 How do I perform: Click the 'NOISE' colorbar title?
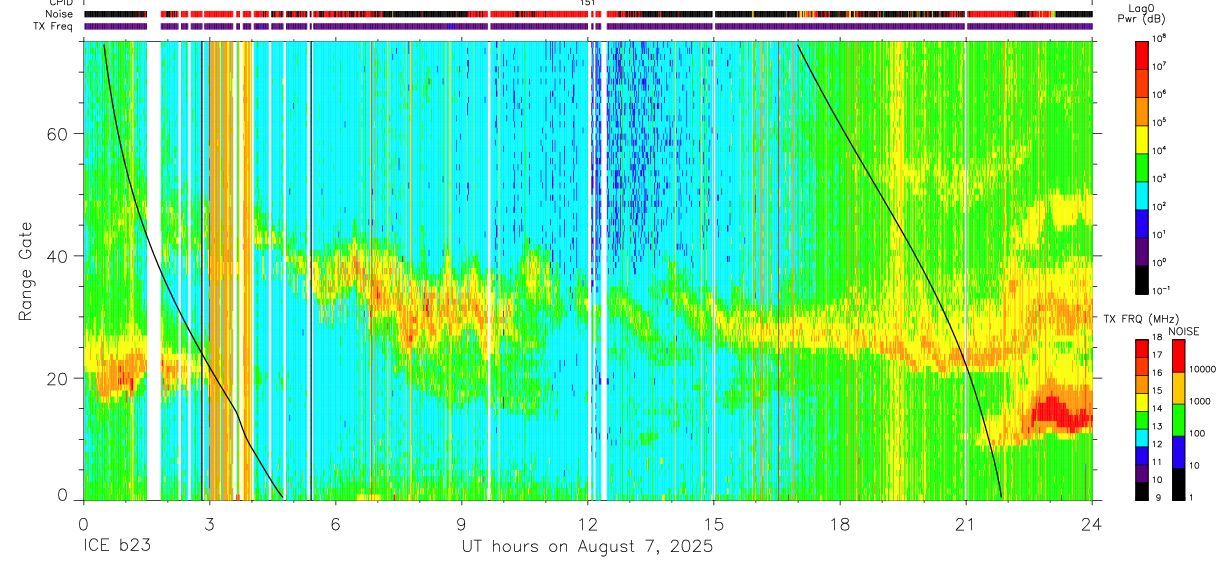tap(1184, 330)
